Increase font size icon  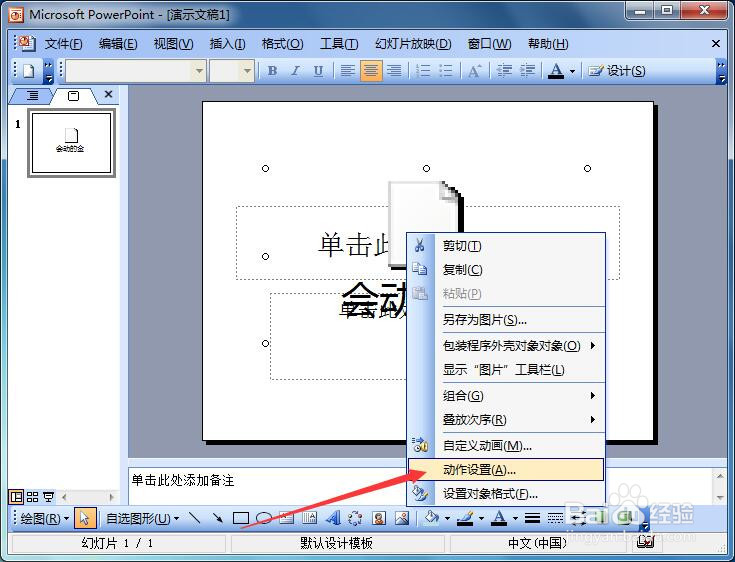click(474, 71)
